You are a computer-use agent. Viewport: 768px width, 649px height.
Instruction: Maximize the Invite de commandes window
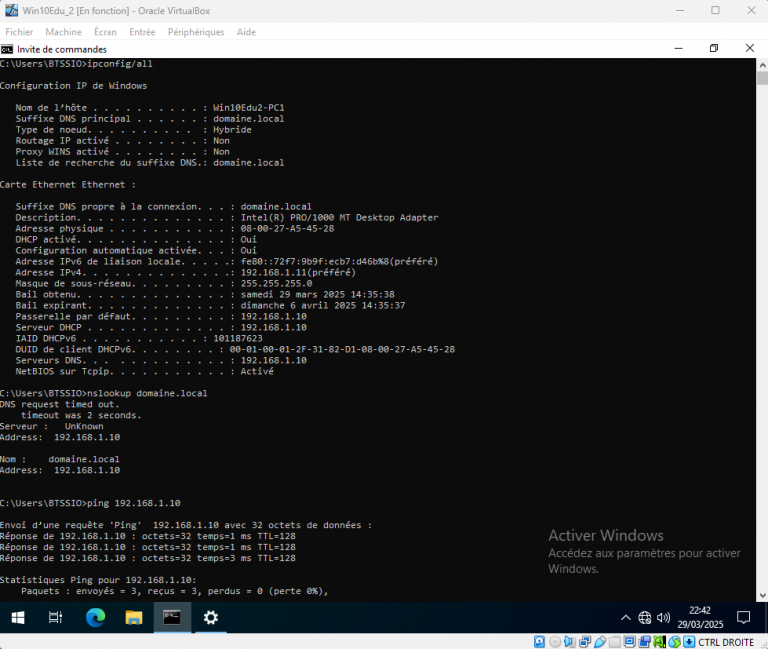pos(714,48)
